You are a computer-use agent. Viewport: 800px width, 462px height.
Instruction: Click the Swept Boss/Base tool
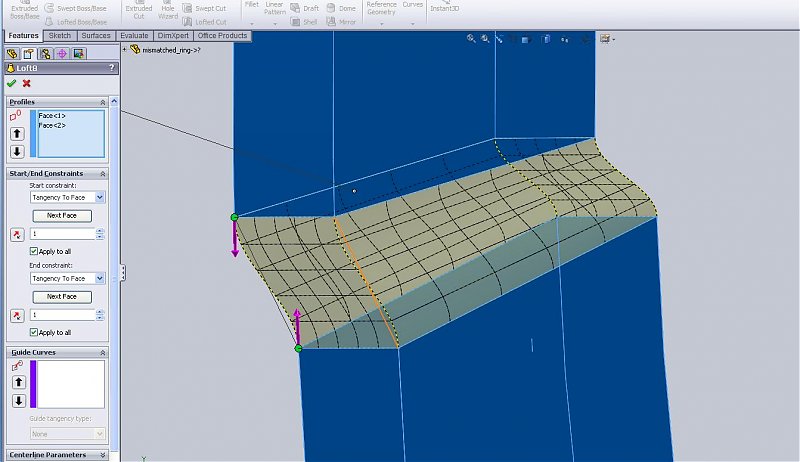point(76,8)
